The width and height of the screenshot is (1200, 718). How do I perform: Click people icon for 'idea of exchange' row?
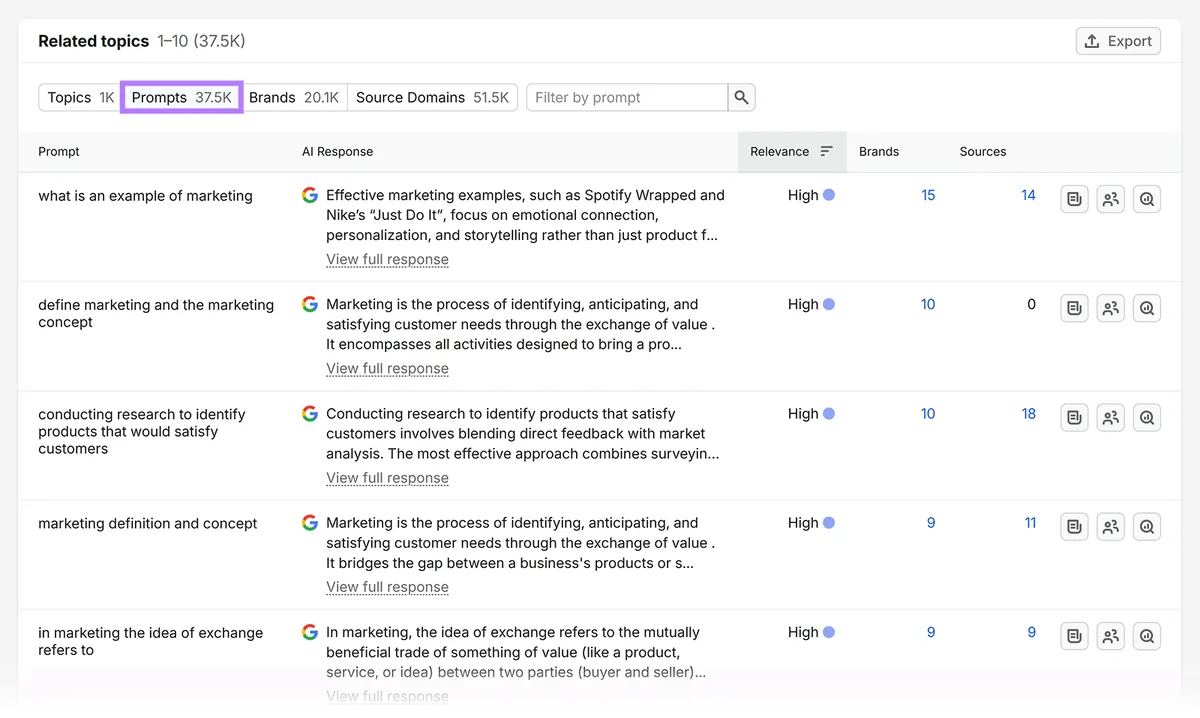coord(1111,636)
